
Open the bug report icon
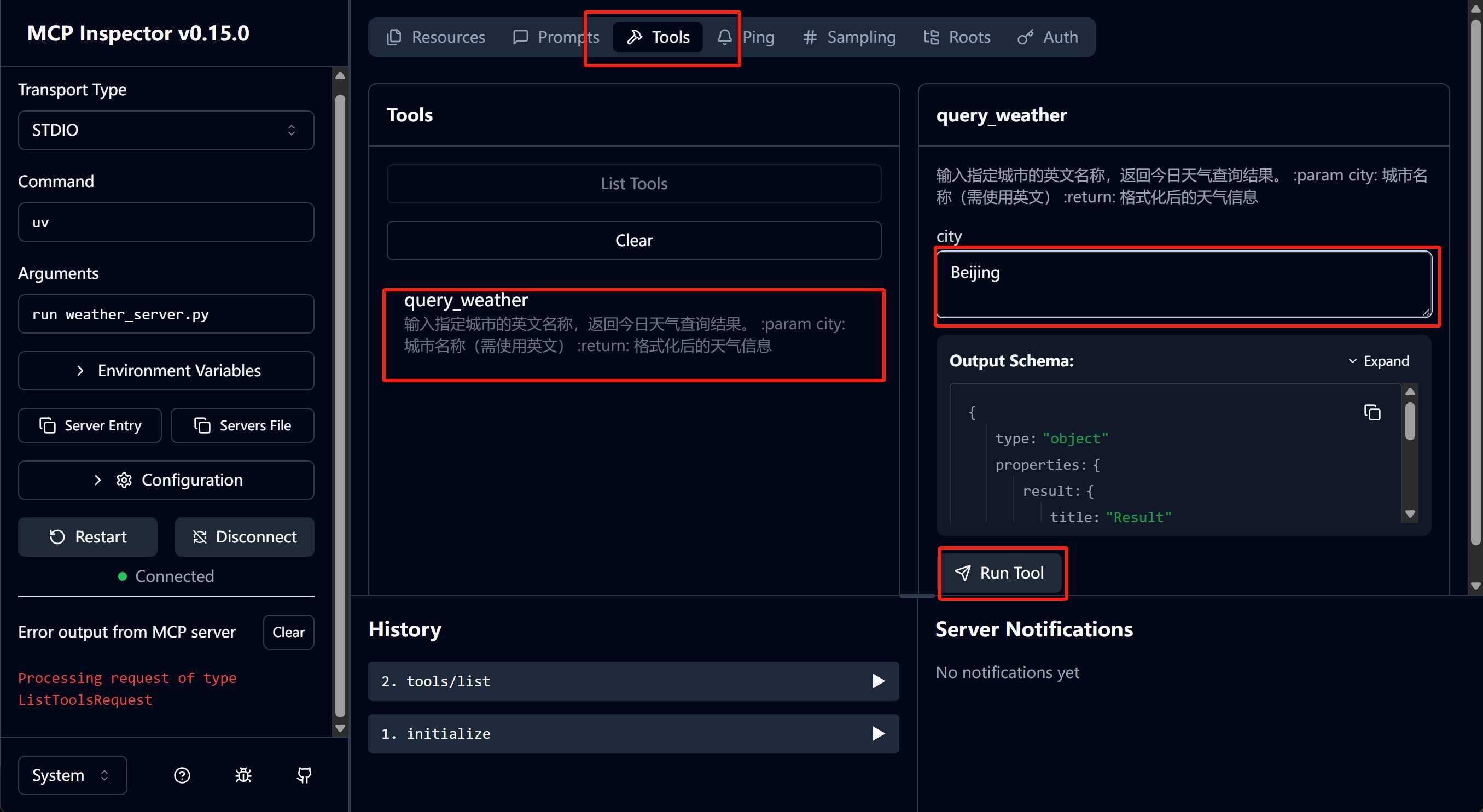[243, 775]
